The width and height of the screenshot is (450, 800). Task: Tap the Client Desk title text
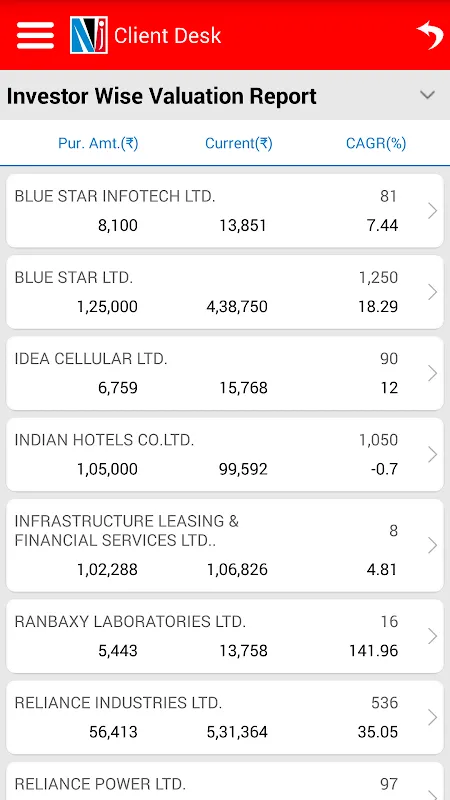pyautogui.click(x=167, y=36)
